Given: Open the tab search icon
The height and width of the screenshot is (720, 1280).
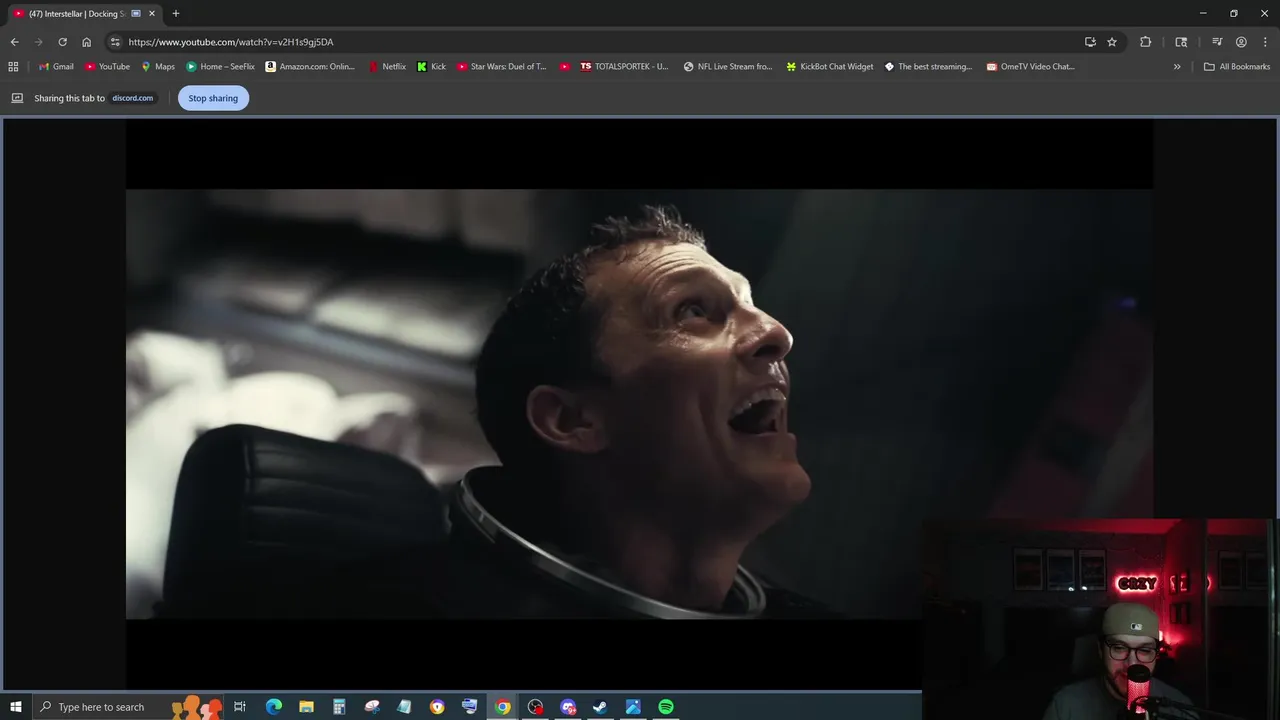Looking at the screenshot, I should click(x=1181, y=42).
